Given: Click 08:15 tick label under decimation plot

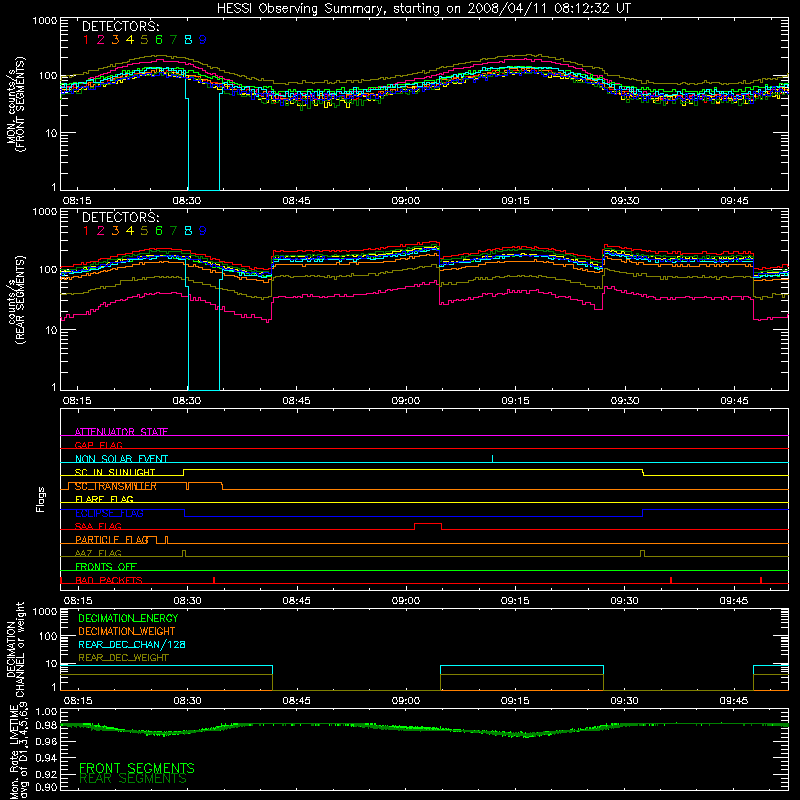Looking at the screenshot, I should tap(78, 701).
